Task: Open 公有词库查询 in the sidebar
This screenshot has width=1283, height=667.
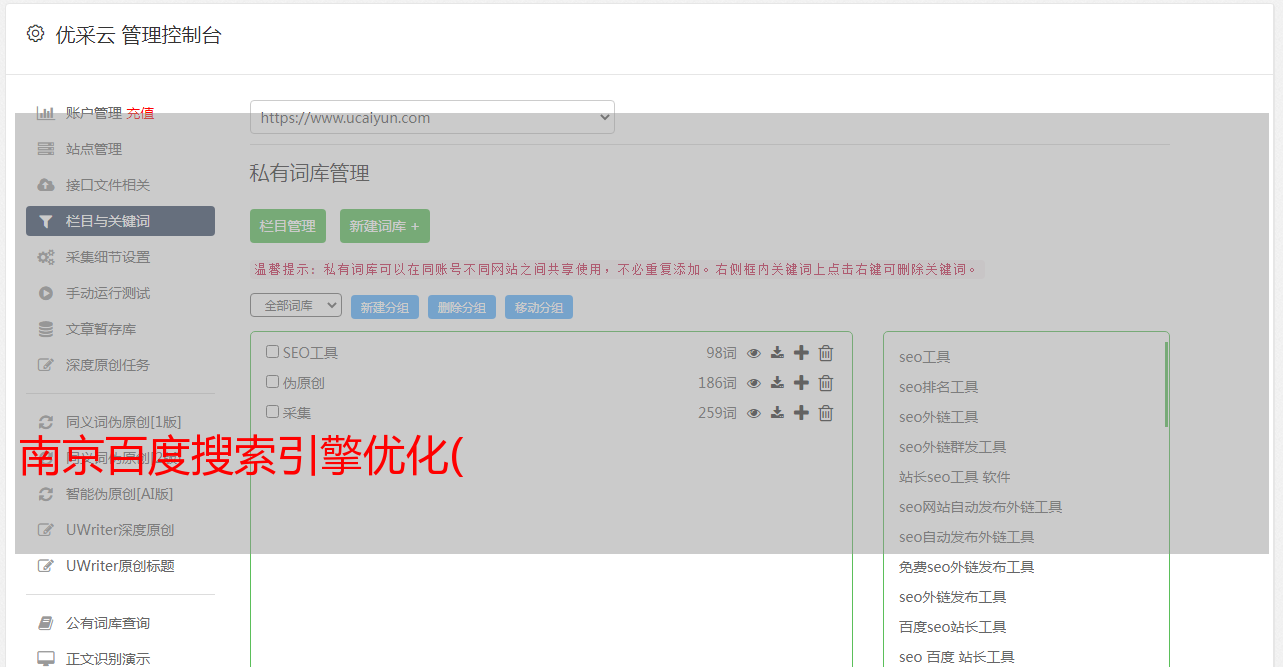Action: tap(108, 623)
